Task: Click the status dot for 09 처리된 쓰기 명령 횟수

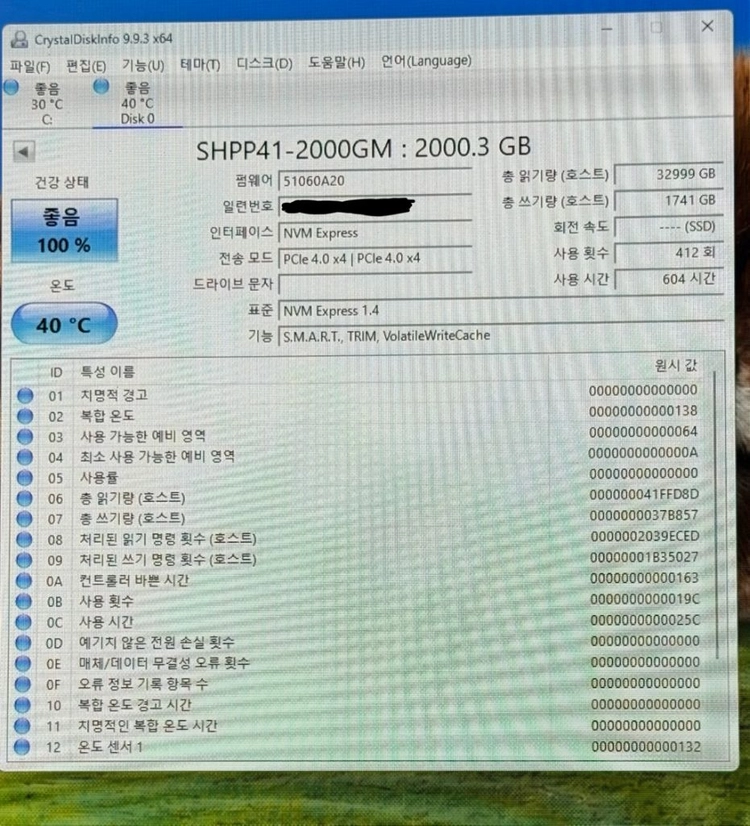Action: (x=24, y=560)
